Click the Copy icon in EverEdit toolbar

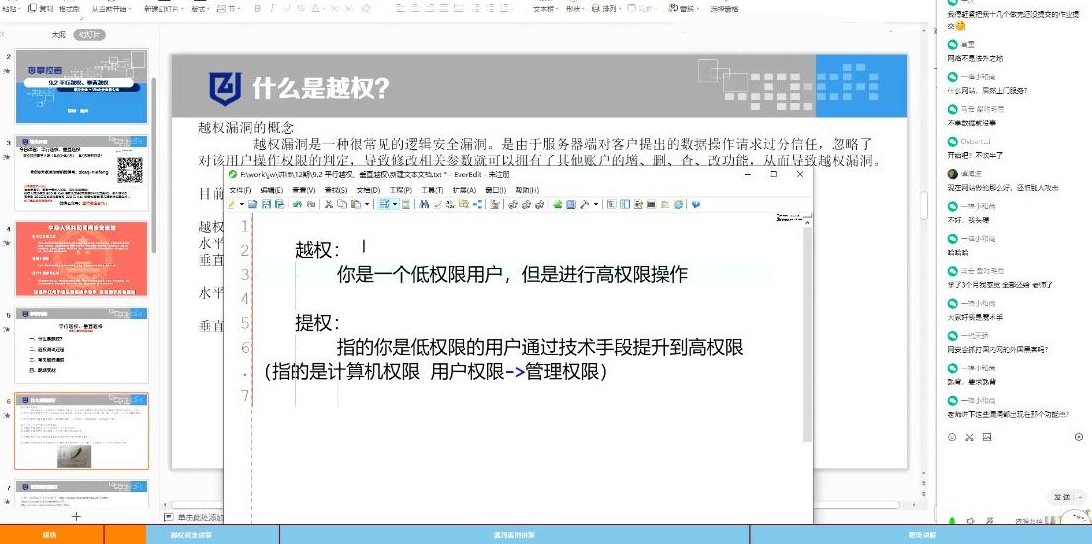click(x=342, y=204)
